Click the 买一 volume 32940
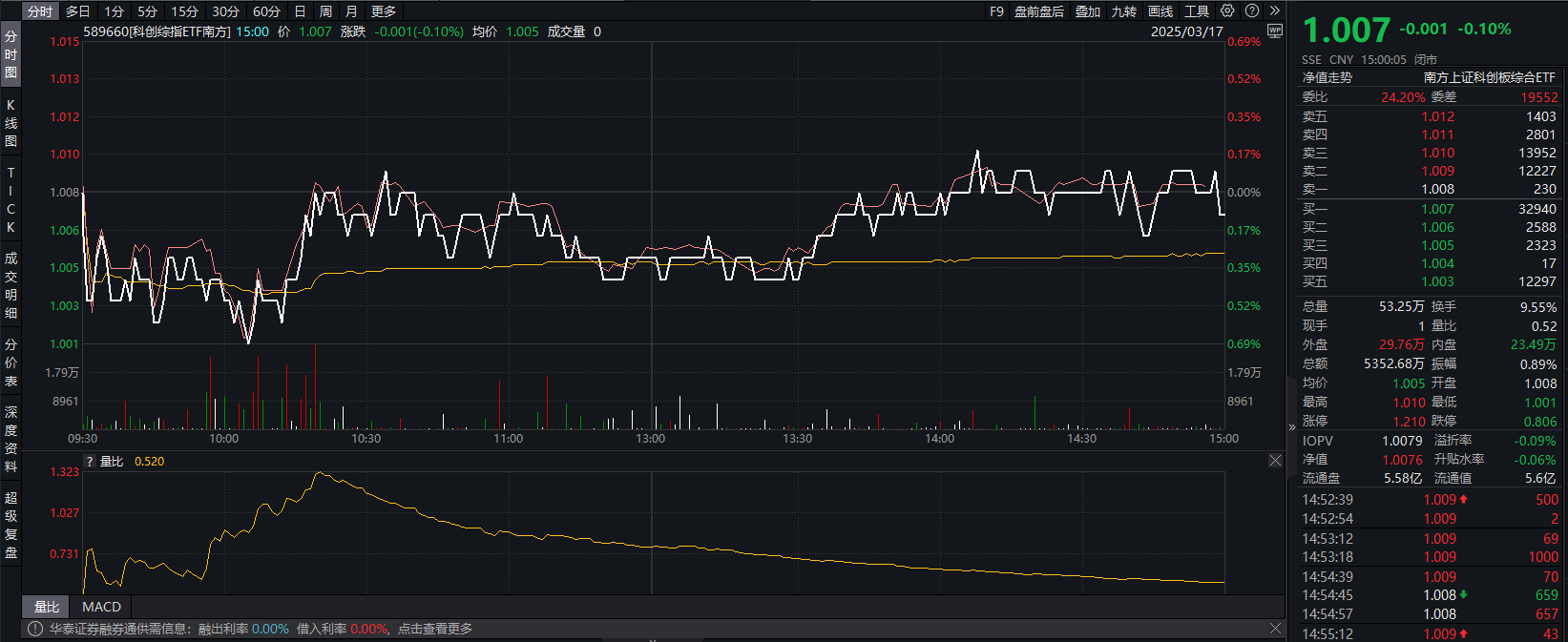Image resolution: width=1568 pixels, height=642 pixels. tap(1537, 209)
